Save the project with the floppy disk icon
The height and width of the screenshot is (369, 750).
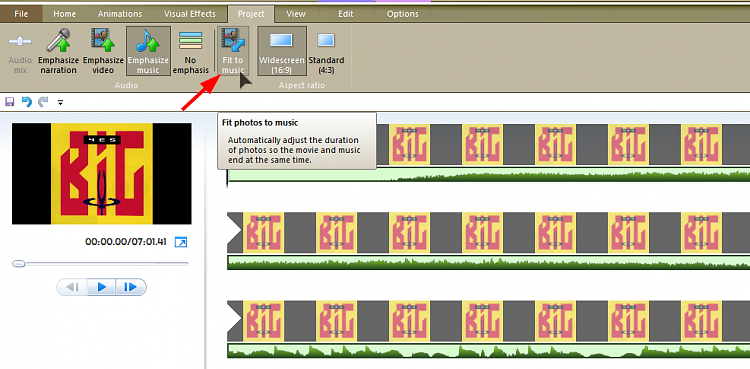(x=10, y=101)
